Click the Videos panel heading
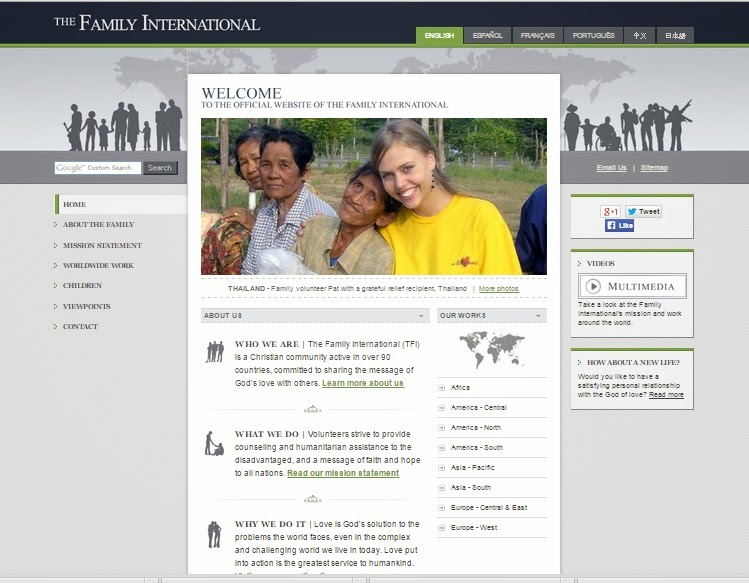The image size is (749, 583). [x=600, y=263]
